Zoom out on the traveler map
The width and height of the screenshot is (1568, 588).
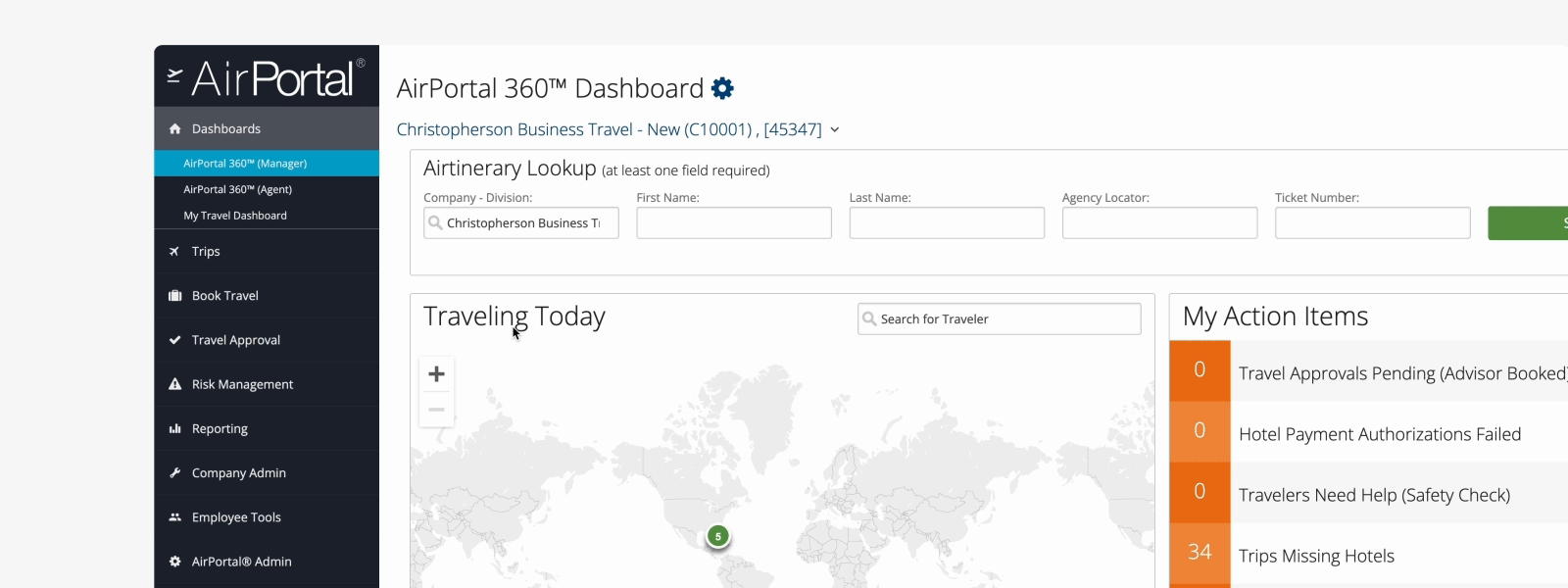436,410
